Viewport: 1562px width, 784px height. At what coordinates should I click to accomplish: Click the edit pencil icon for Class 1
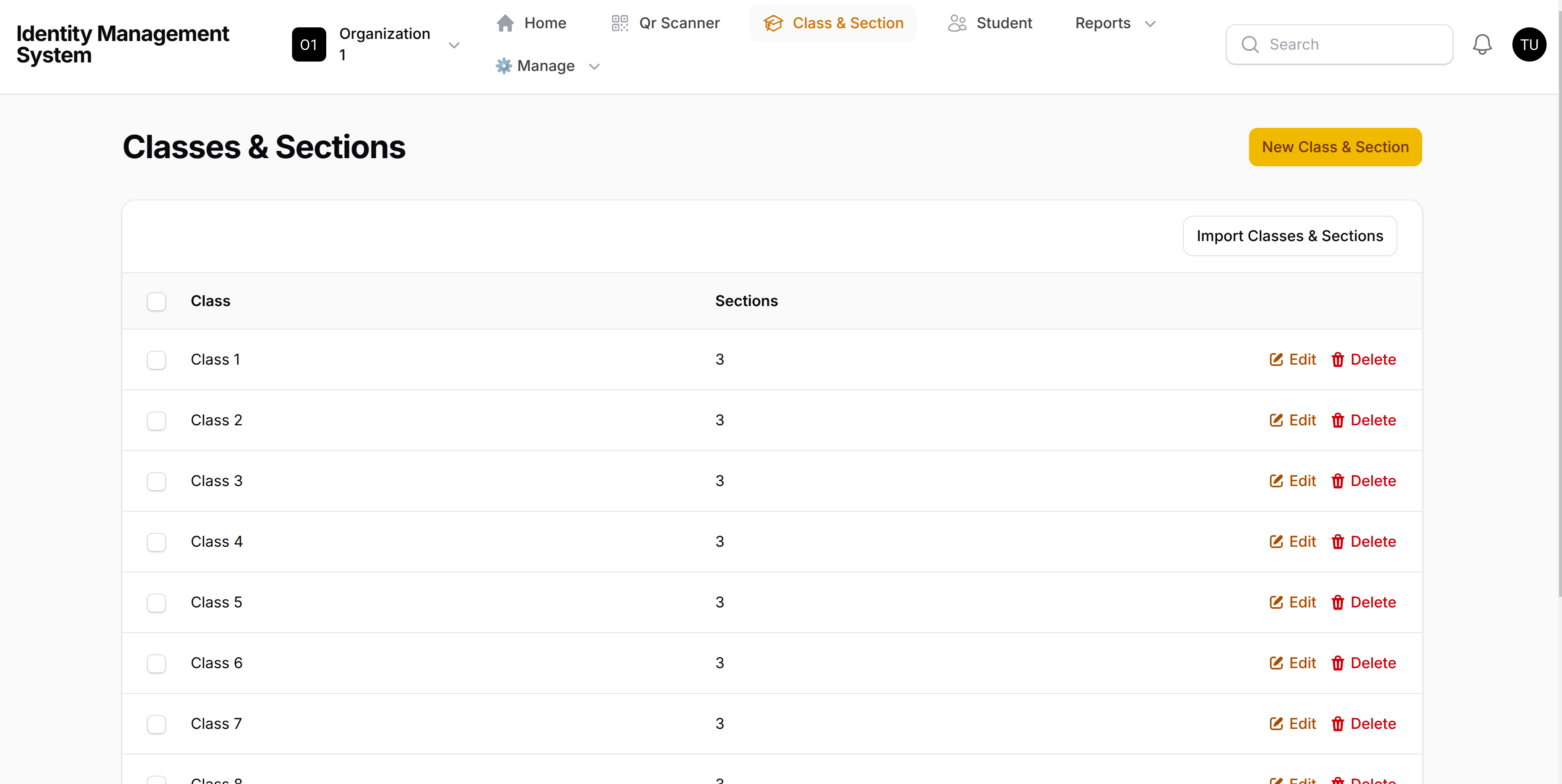click(x=1276, y=360)
